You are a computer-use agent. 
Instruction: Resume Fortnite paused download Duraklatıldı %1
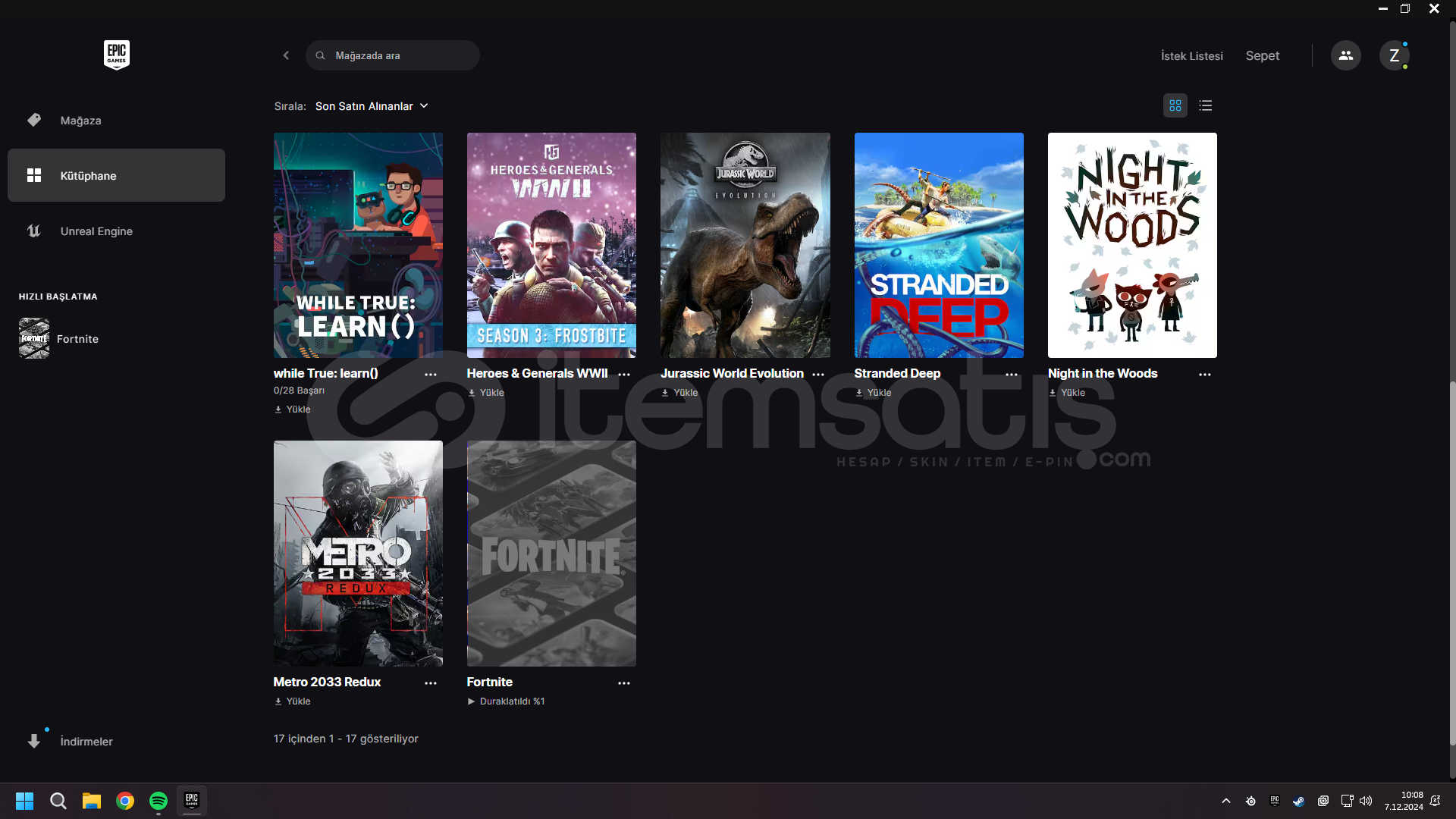pos(506,701)
